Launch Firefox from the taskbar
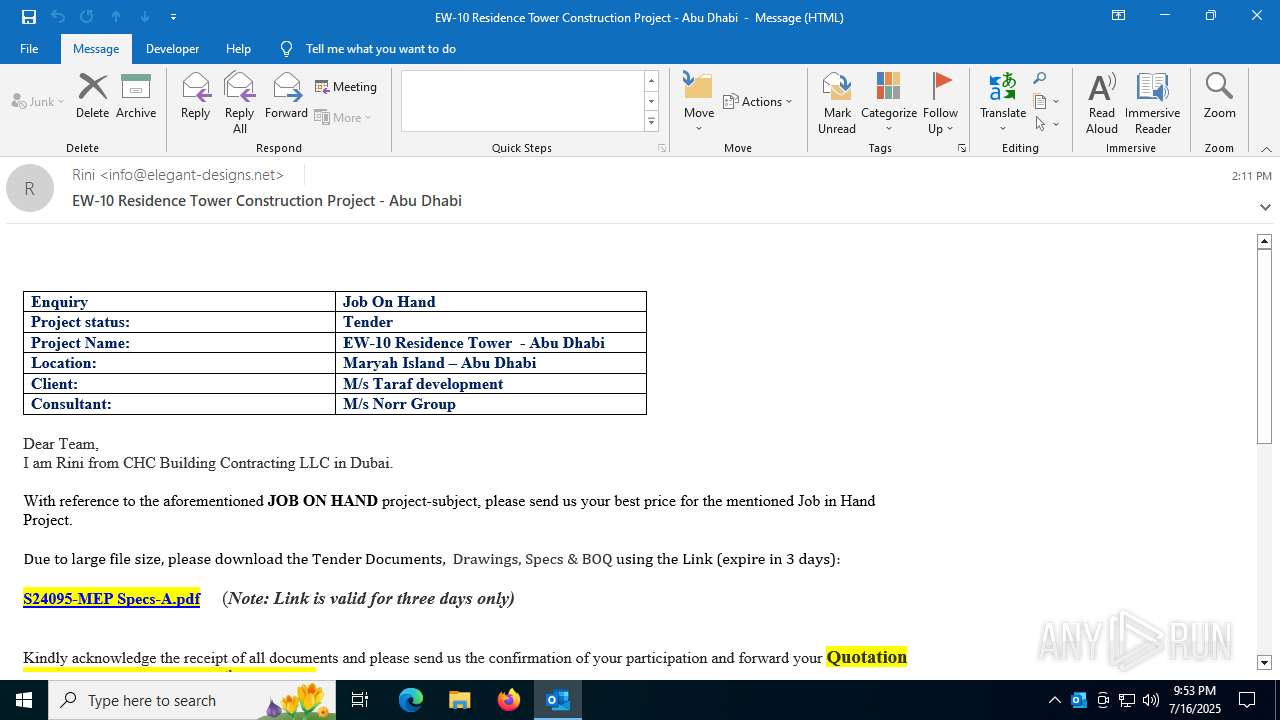The width and height of the screenshot is (1280, 720). tap(508, 700)
